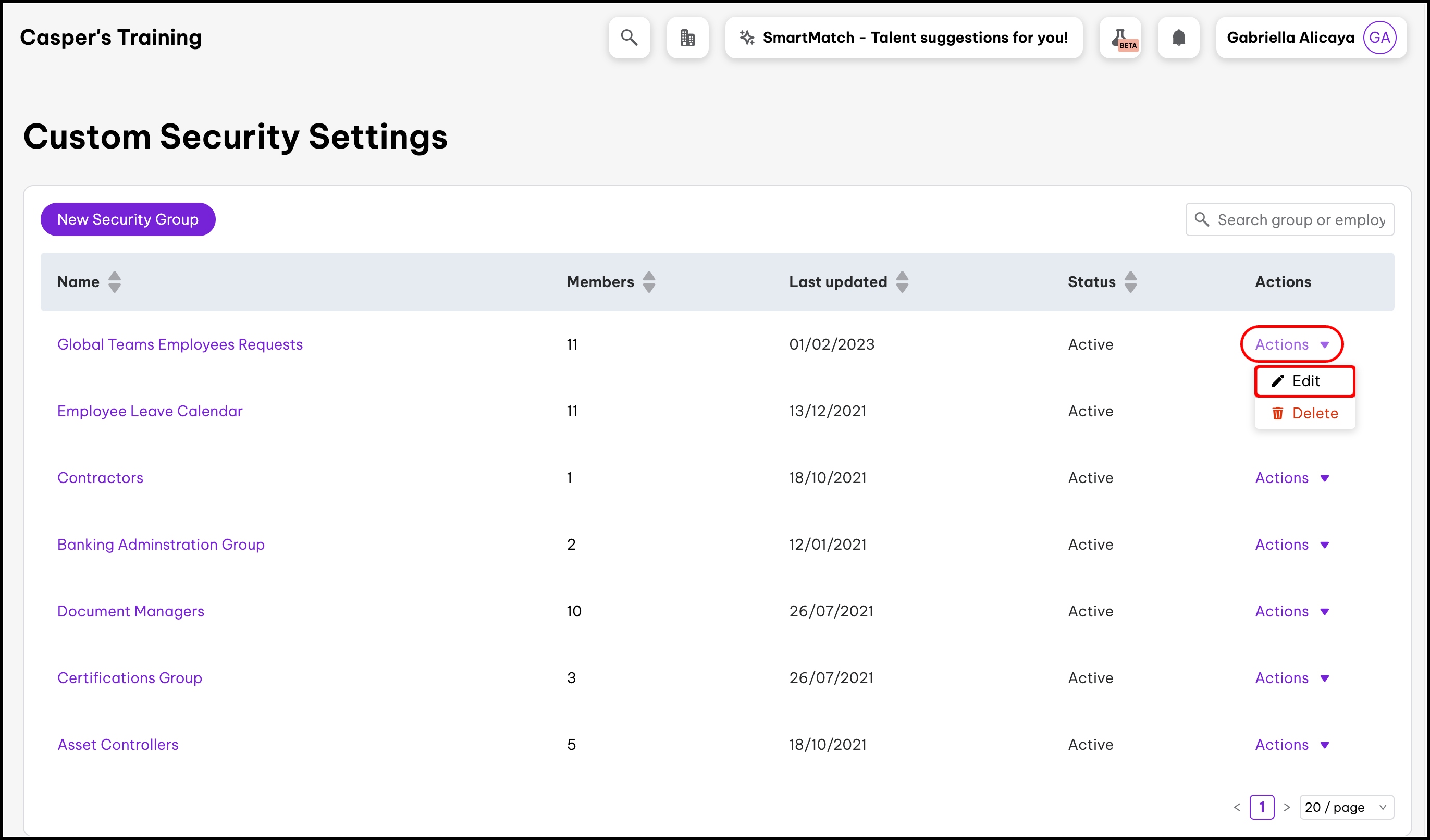Click the notifications bell icon
1430x840 pixels.
[1178, 38]
